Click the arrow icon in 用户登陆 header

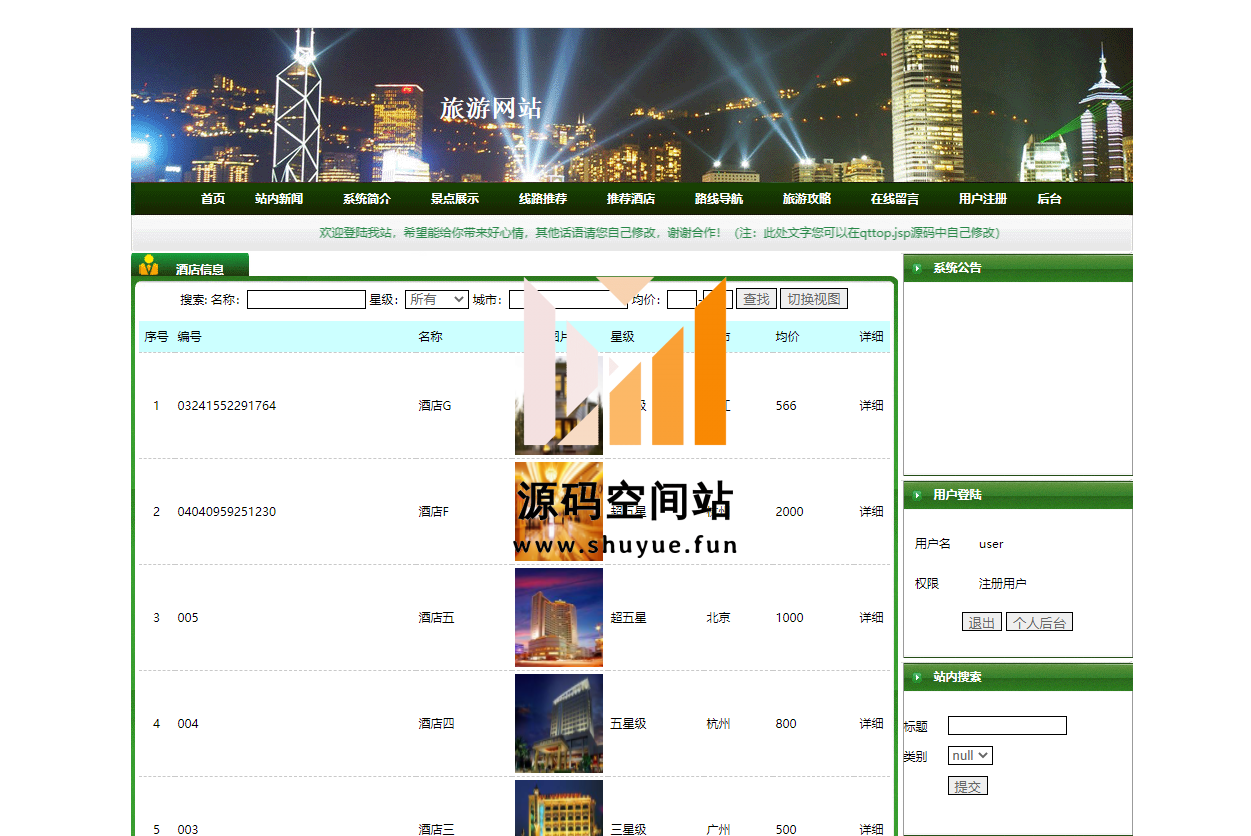pos(917,495)
